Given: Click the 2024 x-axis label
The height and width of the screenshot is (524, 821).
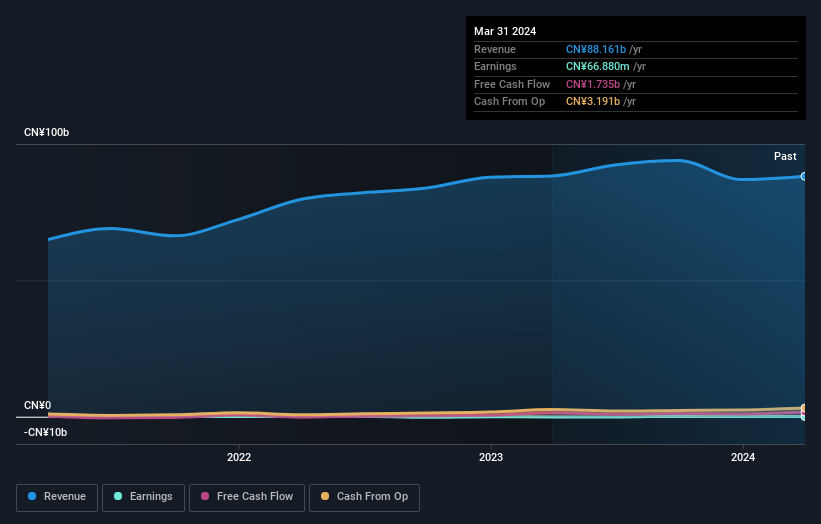Looking at the screenshot, I should (x=742, y=457).
